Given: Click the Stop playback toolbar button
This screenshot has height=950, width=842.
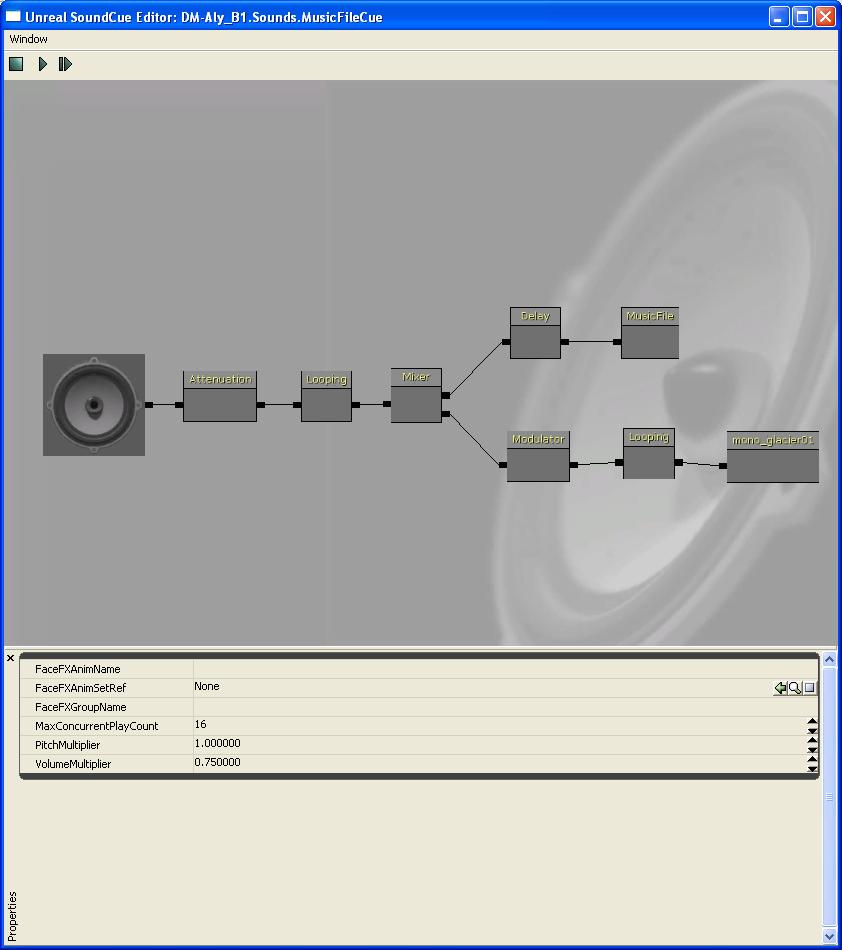Looking at the screenshot, I should click(16, 64).
